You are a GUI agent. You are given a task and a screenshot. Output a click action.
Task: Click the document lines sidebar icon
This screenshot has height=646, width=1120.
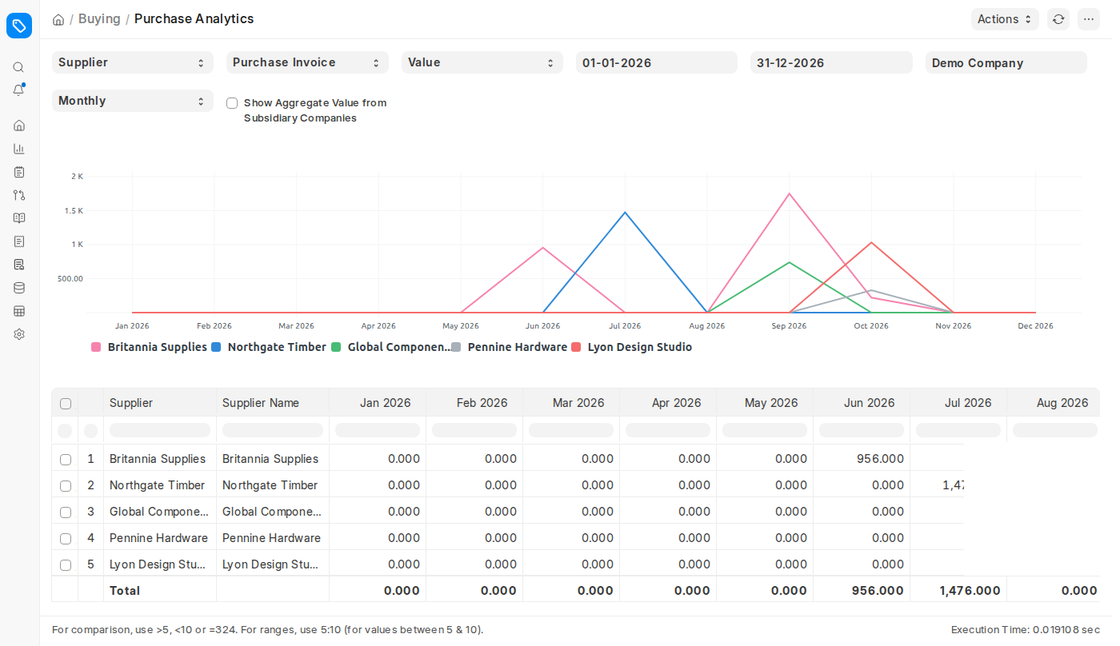19,242
